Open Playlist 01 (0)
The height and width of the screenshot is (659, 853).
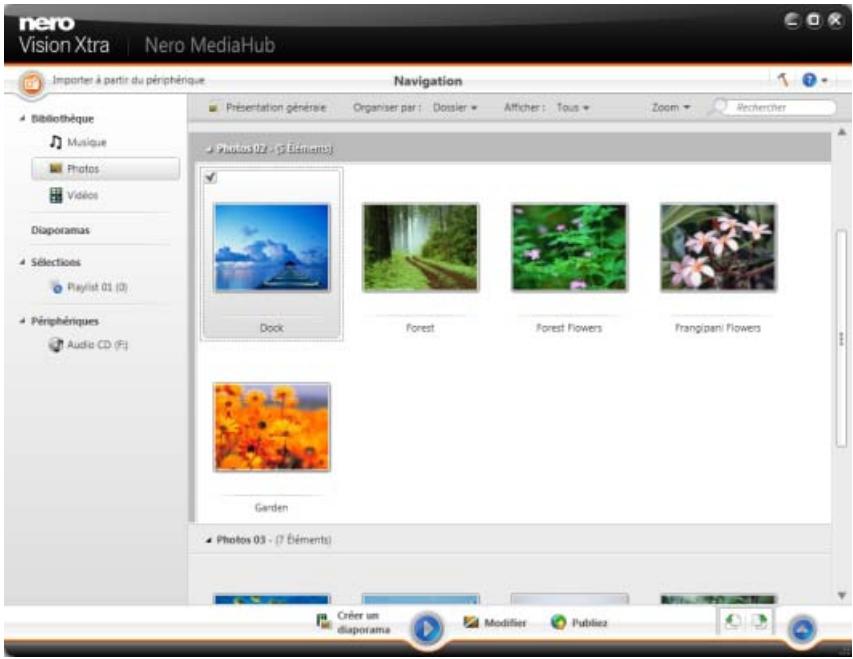(97, 287)
